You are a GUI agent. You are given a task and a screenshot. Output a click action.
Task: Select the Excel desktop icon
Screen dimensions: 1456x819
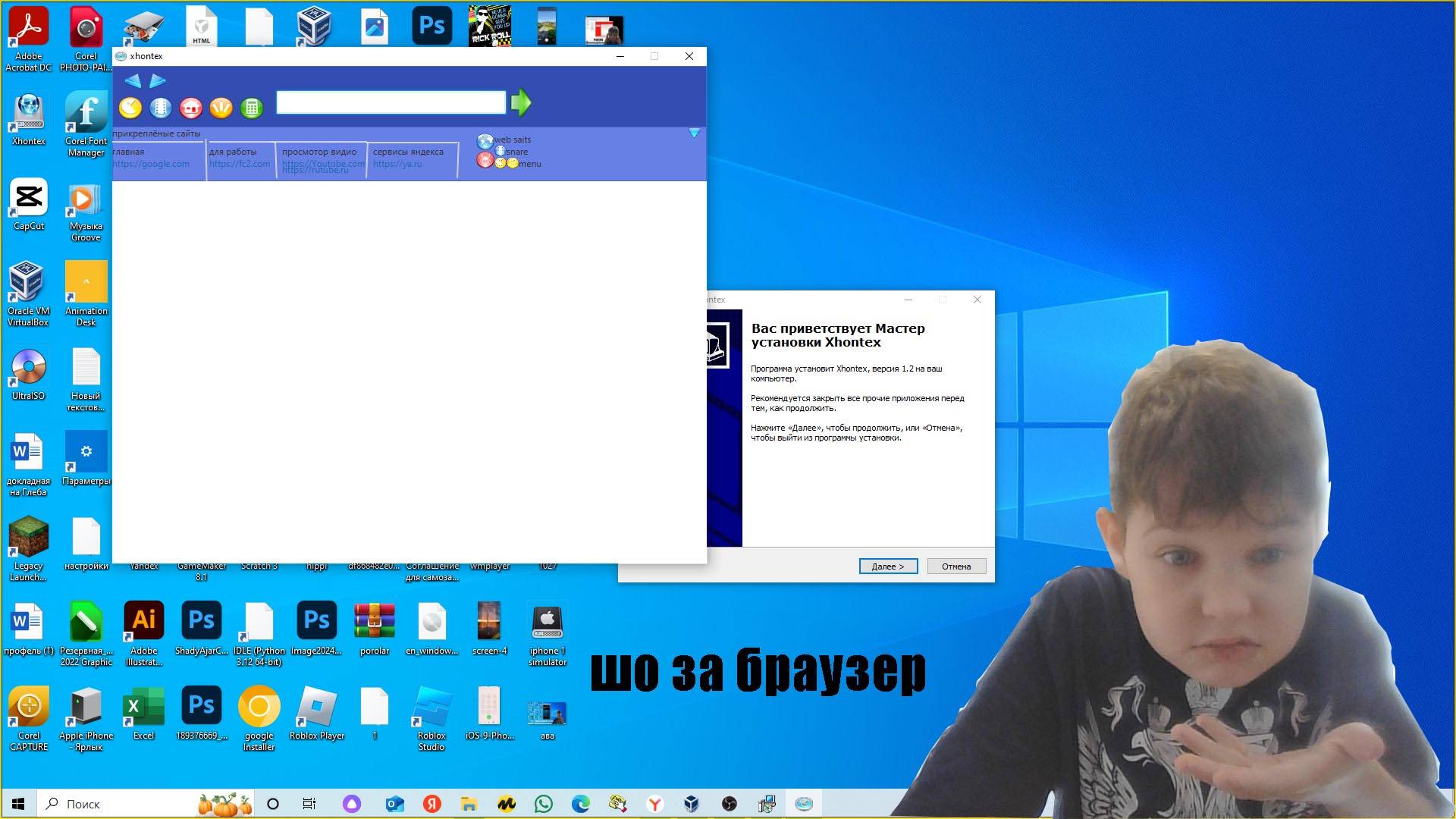(143, 714)
